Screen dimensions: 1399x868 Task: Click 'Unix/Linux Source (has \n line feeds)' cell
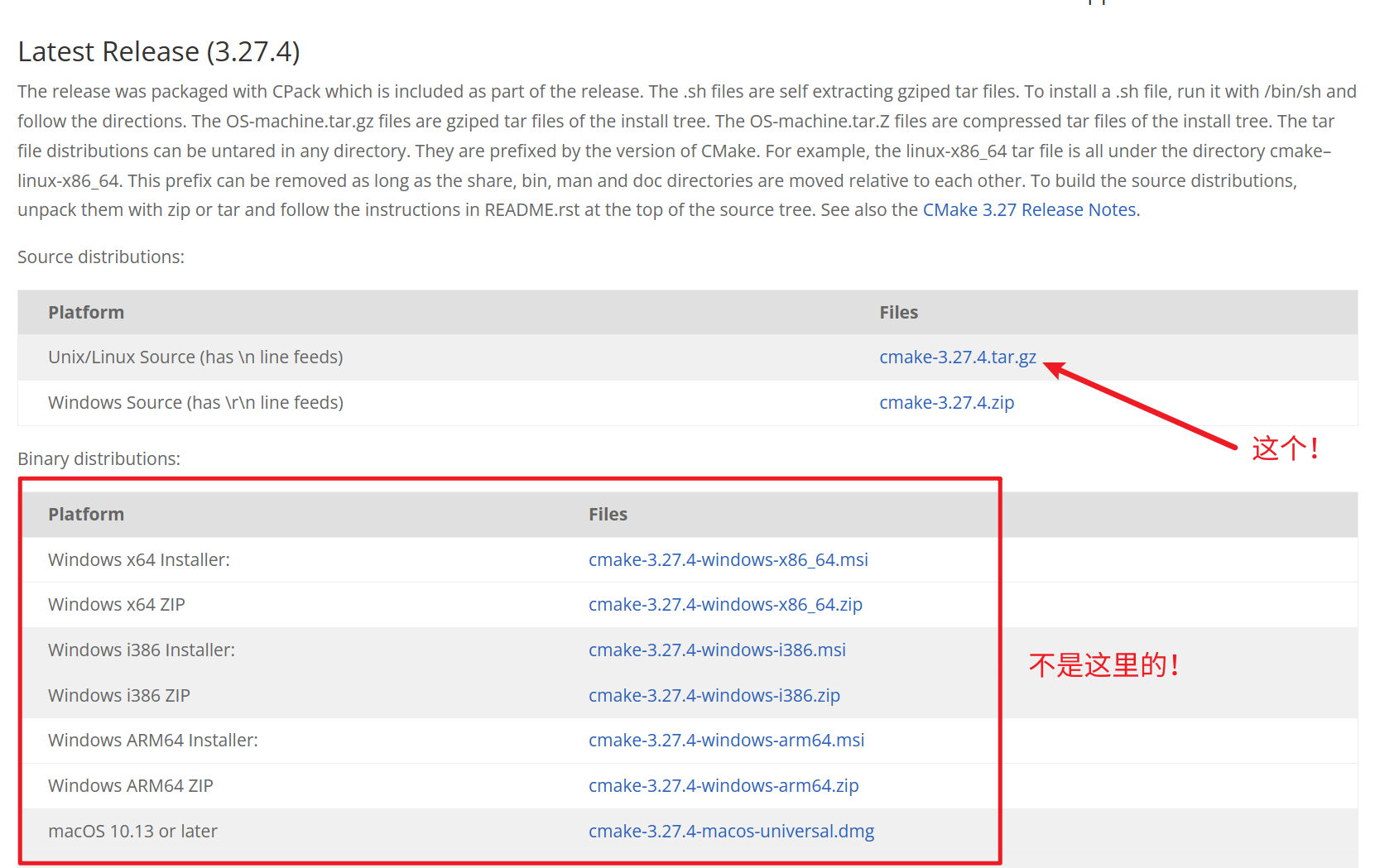coord(195,357)
